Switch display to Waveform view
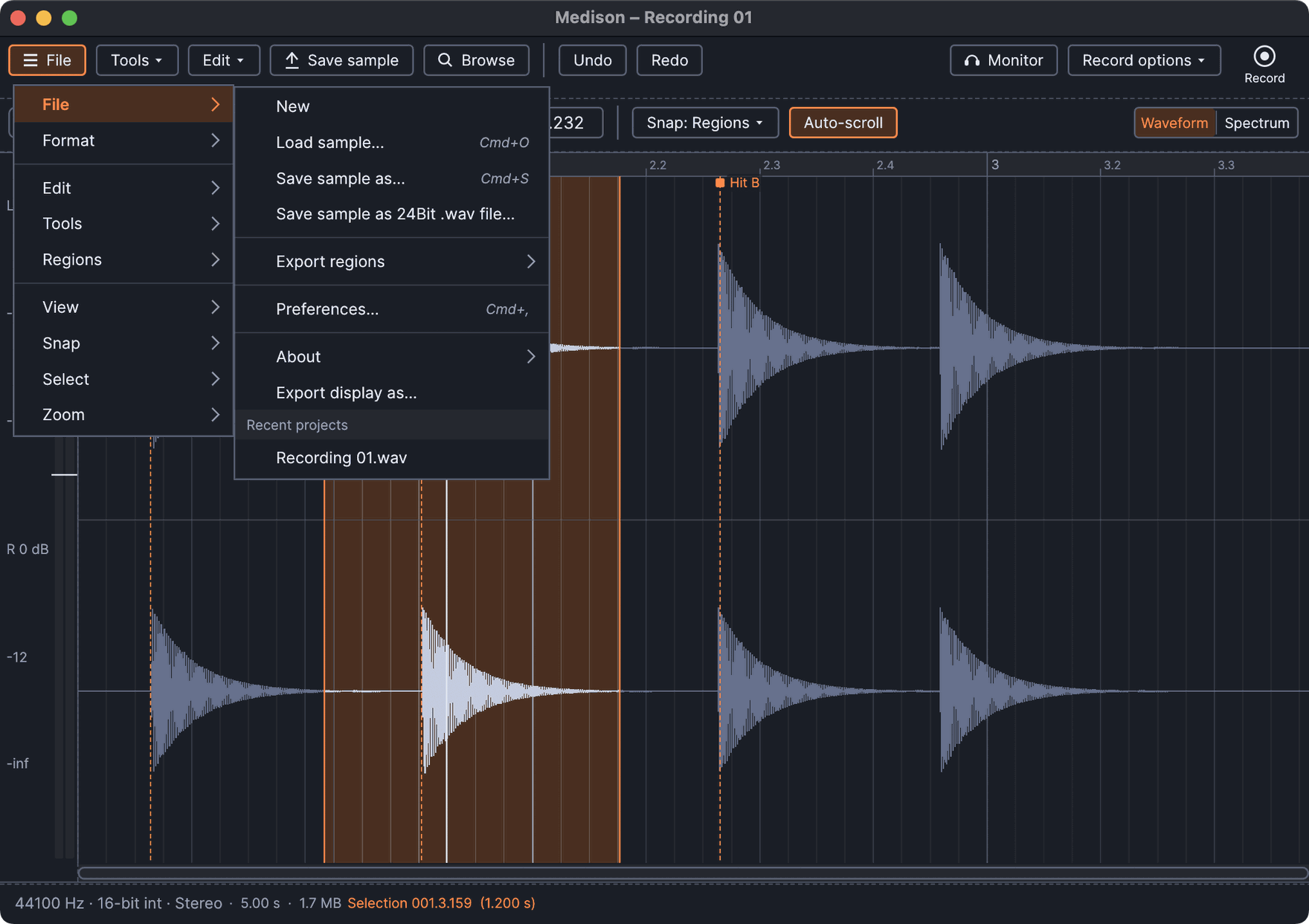Image resolution: width=1309 pixels, height=924 pixels. point(1174,123)
